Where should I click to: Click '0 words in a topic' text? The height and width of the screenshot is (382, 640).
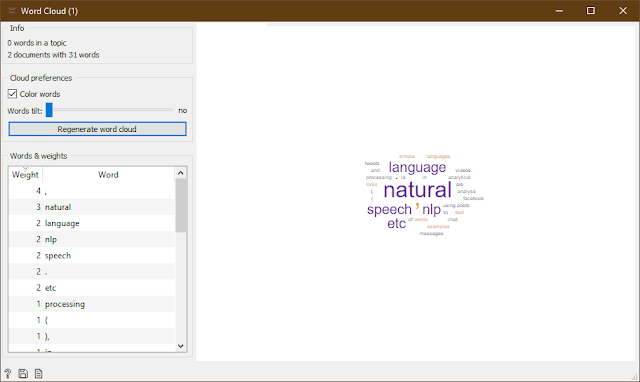tap(37, 43)
